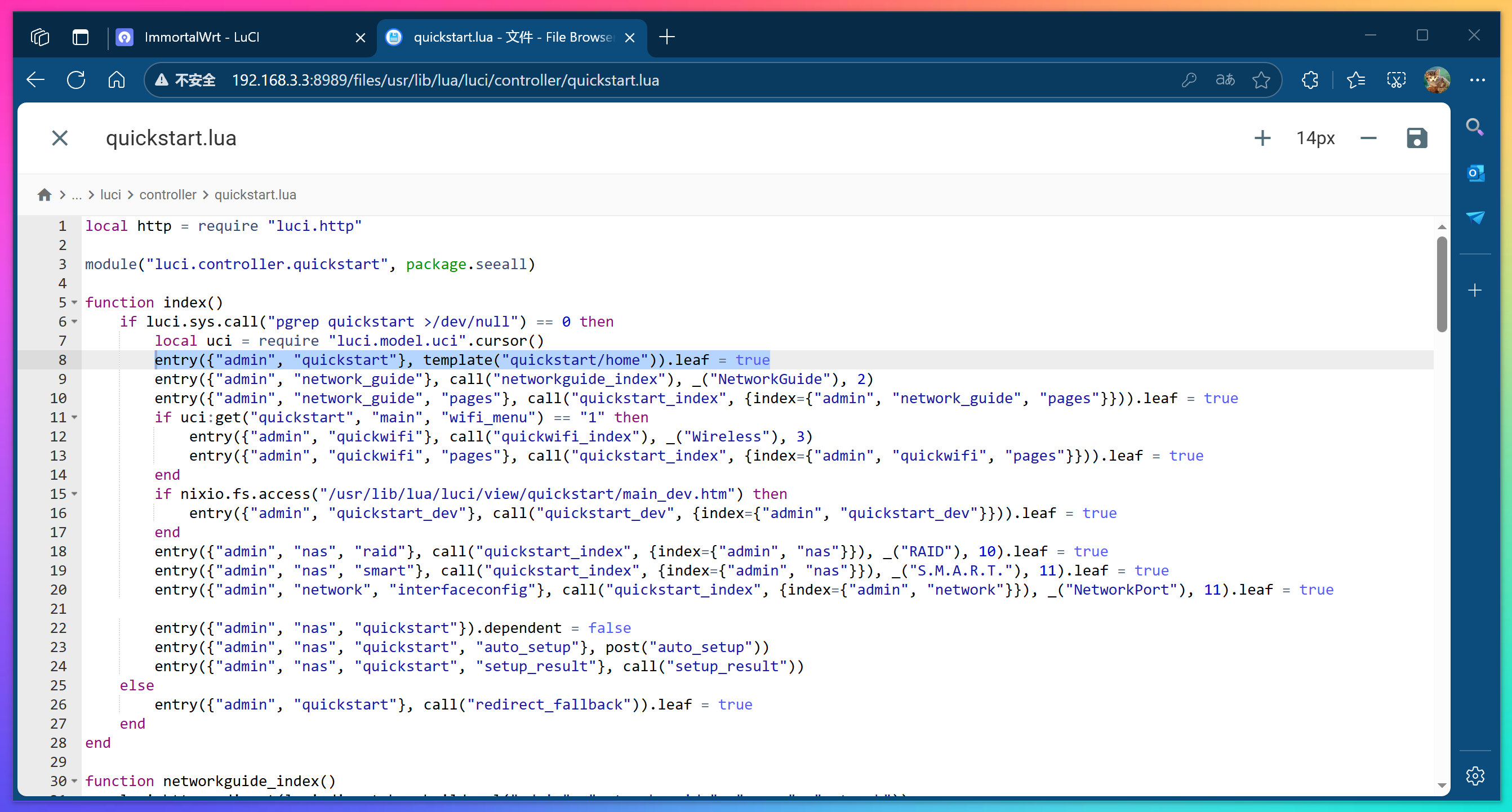Click the sidebar search magnifier icon
Viewport: 1512px width, 812px height.
(1475, 127)
